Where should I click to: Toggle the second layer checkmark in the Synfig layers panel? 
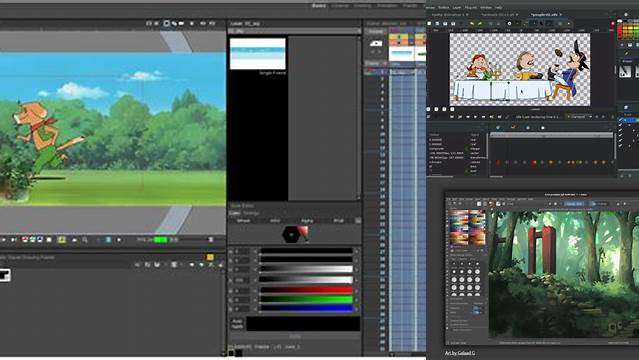[621, 126]
